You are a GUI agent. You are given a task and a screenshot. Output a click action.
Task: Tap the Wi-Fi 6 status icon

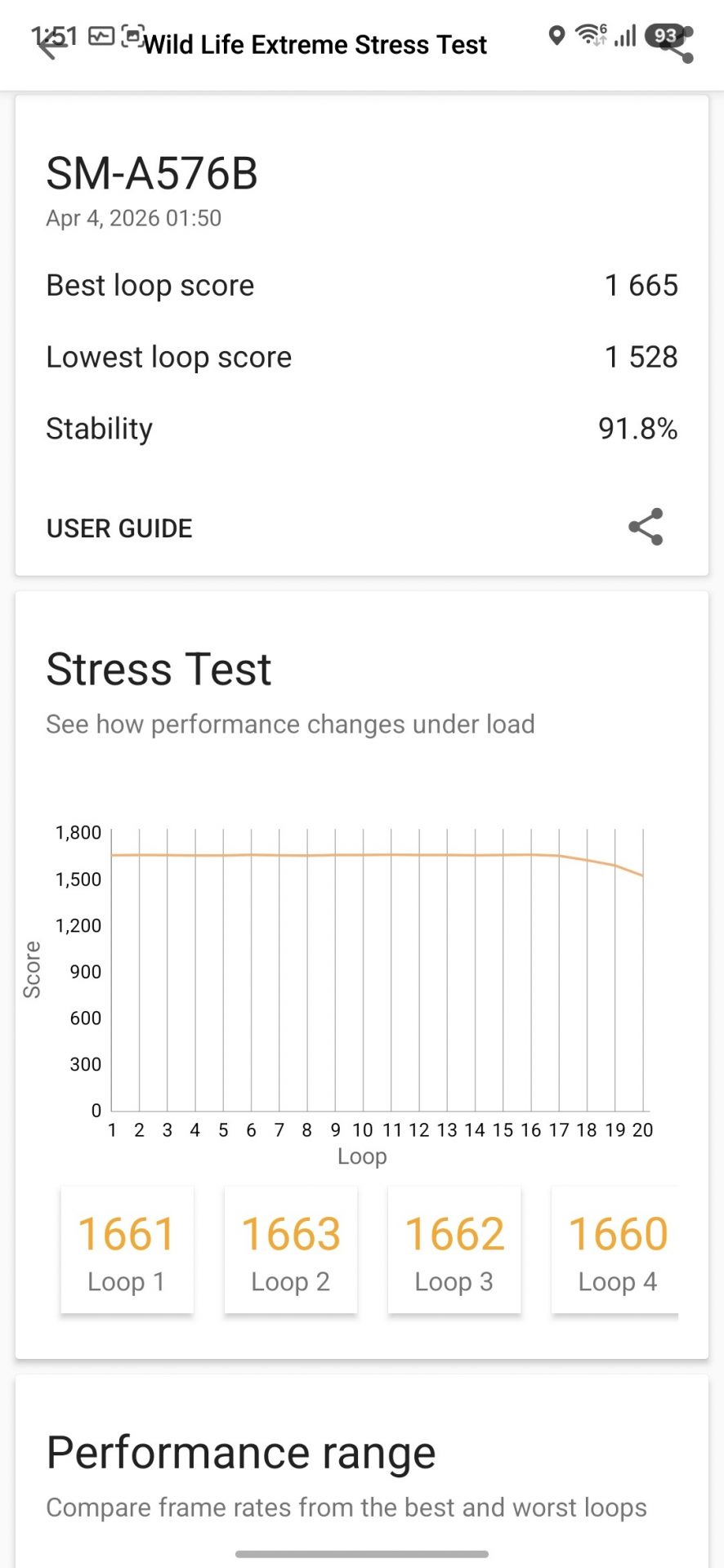[591, 35]
